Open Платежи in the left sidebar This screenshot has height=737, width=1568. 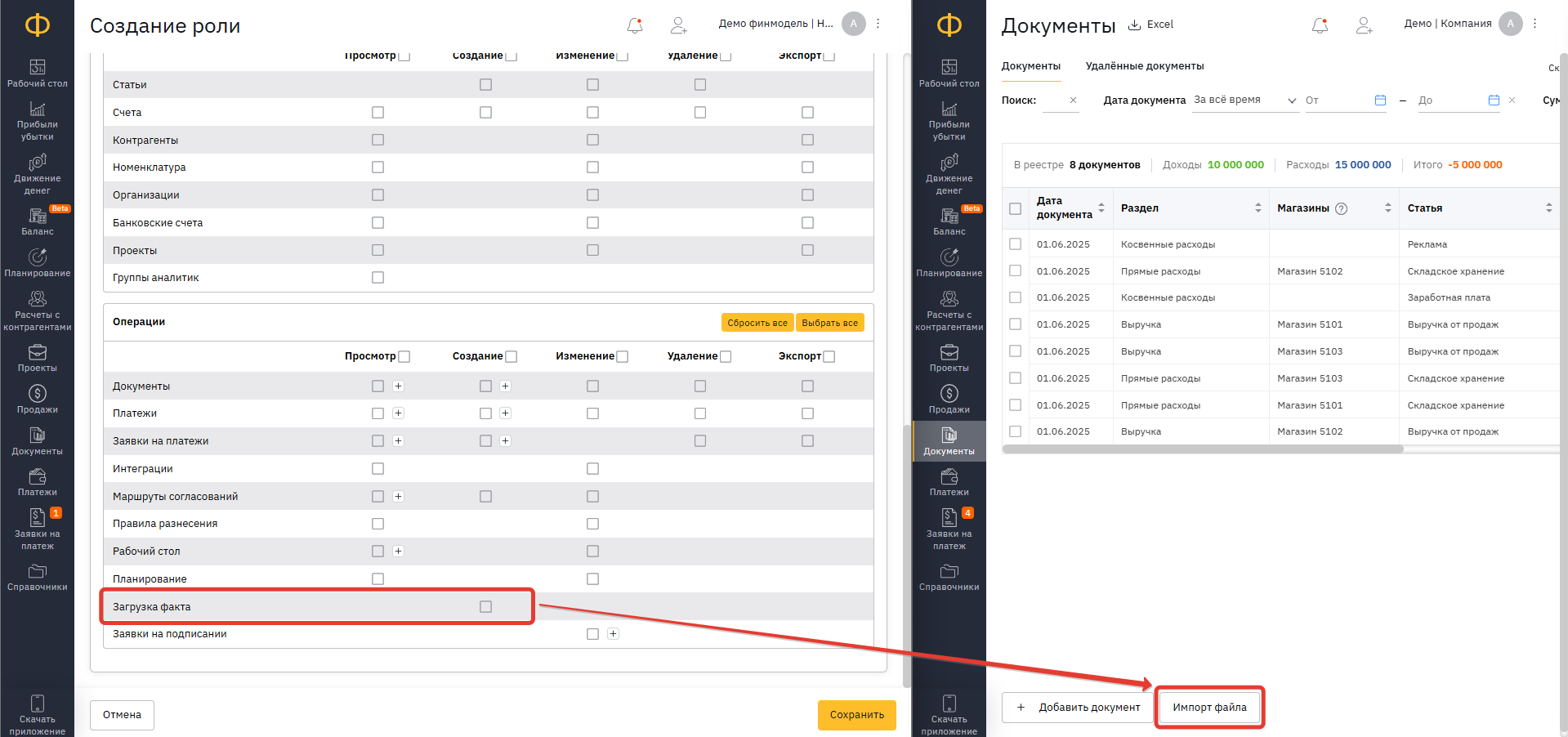(x=37, y=482)
